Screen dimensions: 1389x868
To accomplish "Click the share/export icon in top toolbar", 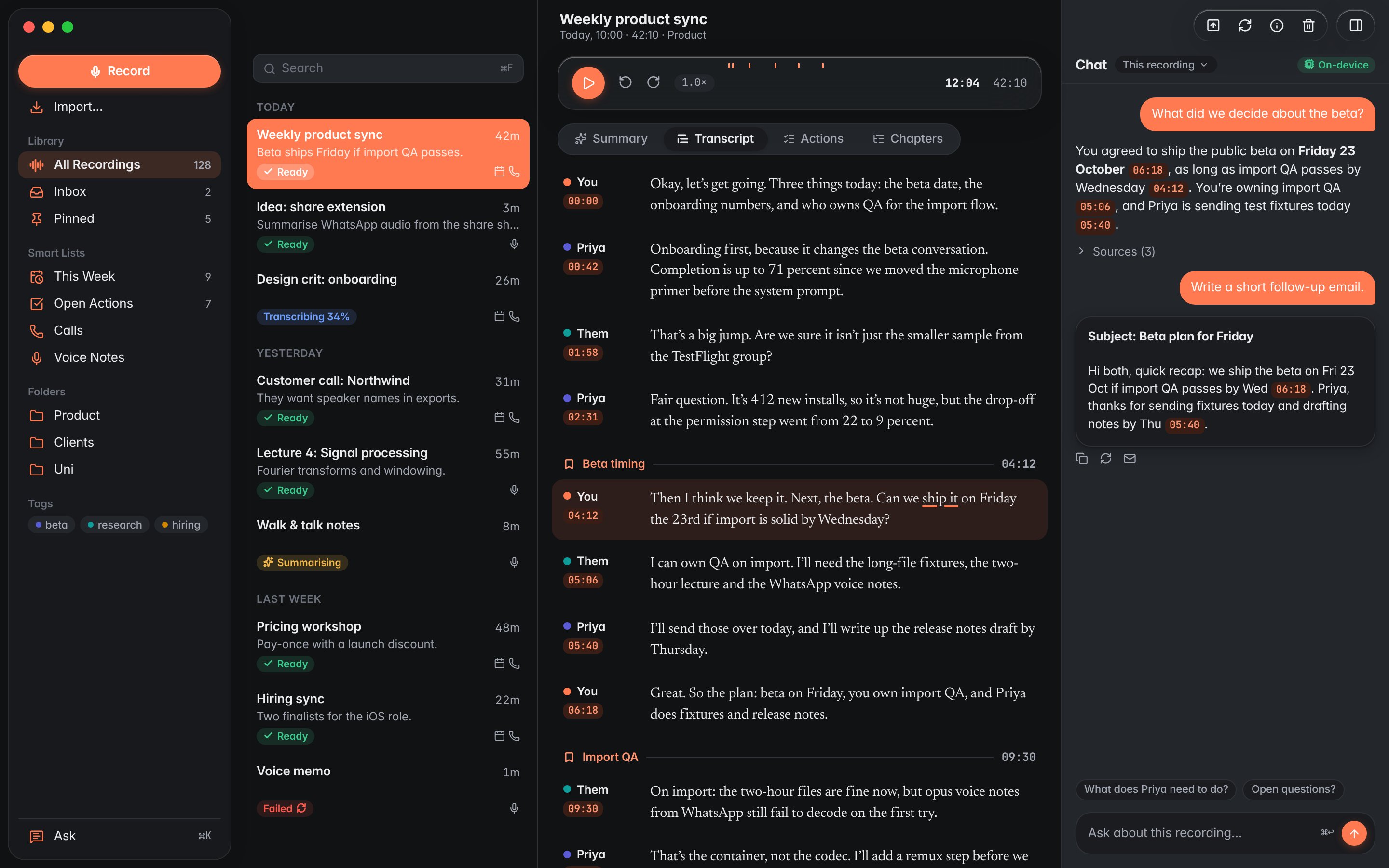I will tap(1213, 25).
